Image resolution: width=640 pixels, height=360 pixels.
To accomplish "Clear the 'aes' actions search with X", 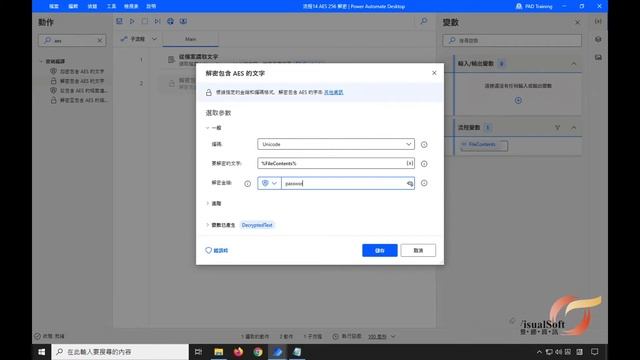I will [100, 40].
